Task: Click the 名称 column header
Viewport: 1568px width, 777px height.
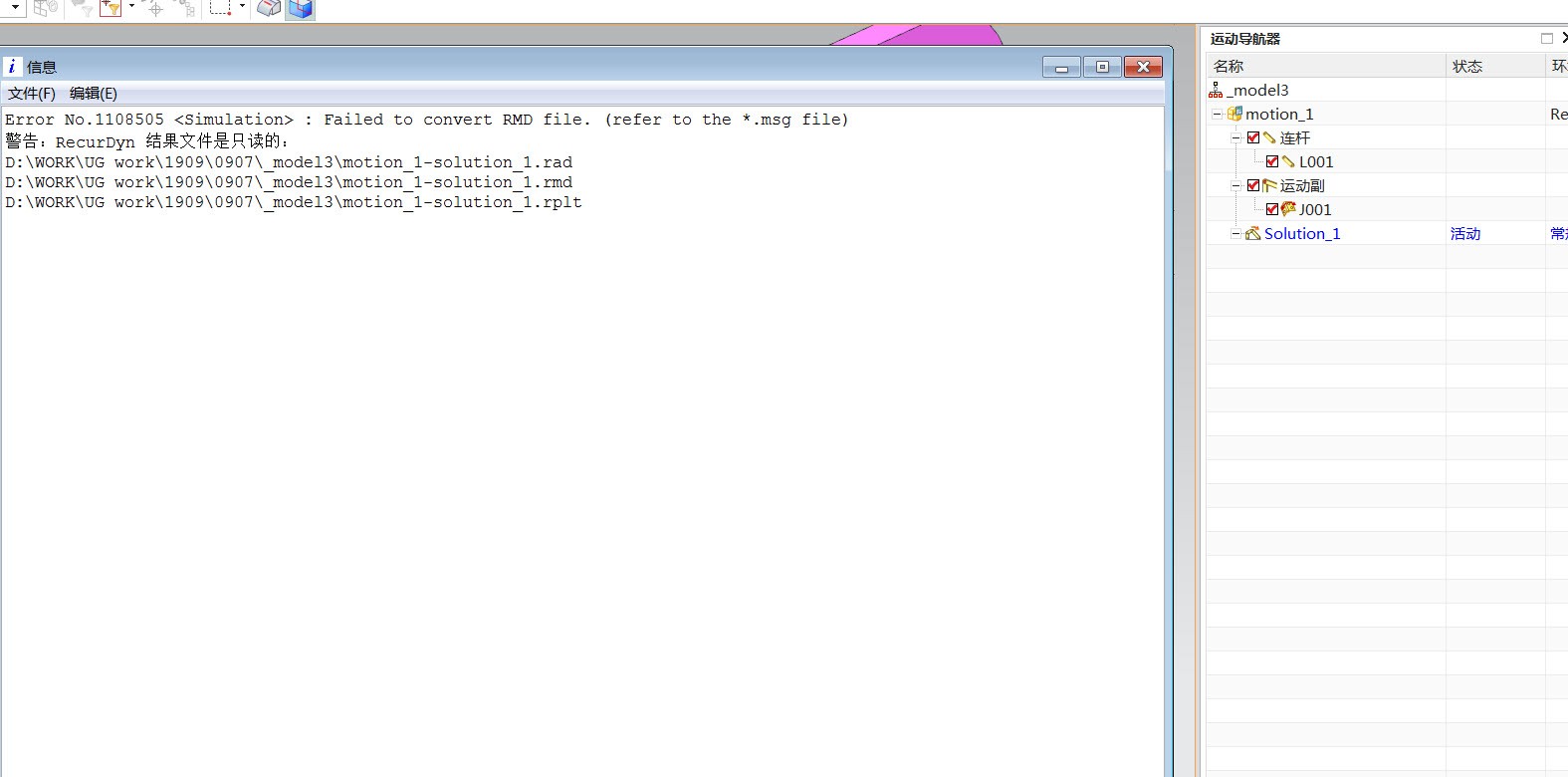Action: (x=1326, y=66)
